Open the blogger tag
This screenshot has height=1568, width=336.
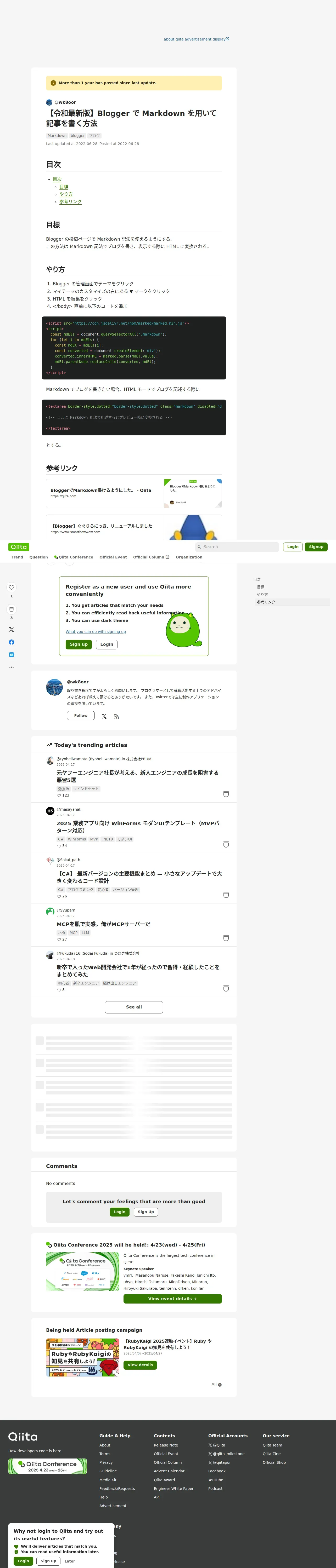pos(77,136)
